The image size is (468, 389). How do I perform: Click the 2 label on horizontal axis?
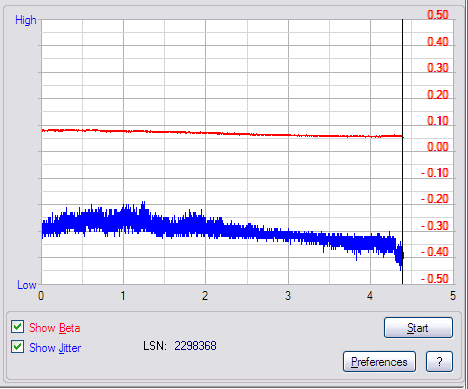click(x=205, y=296)
